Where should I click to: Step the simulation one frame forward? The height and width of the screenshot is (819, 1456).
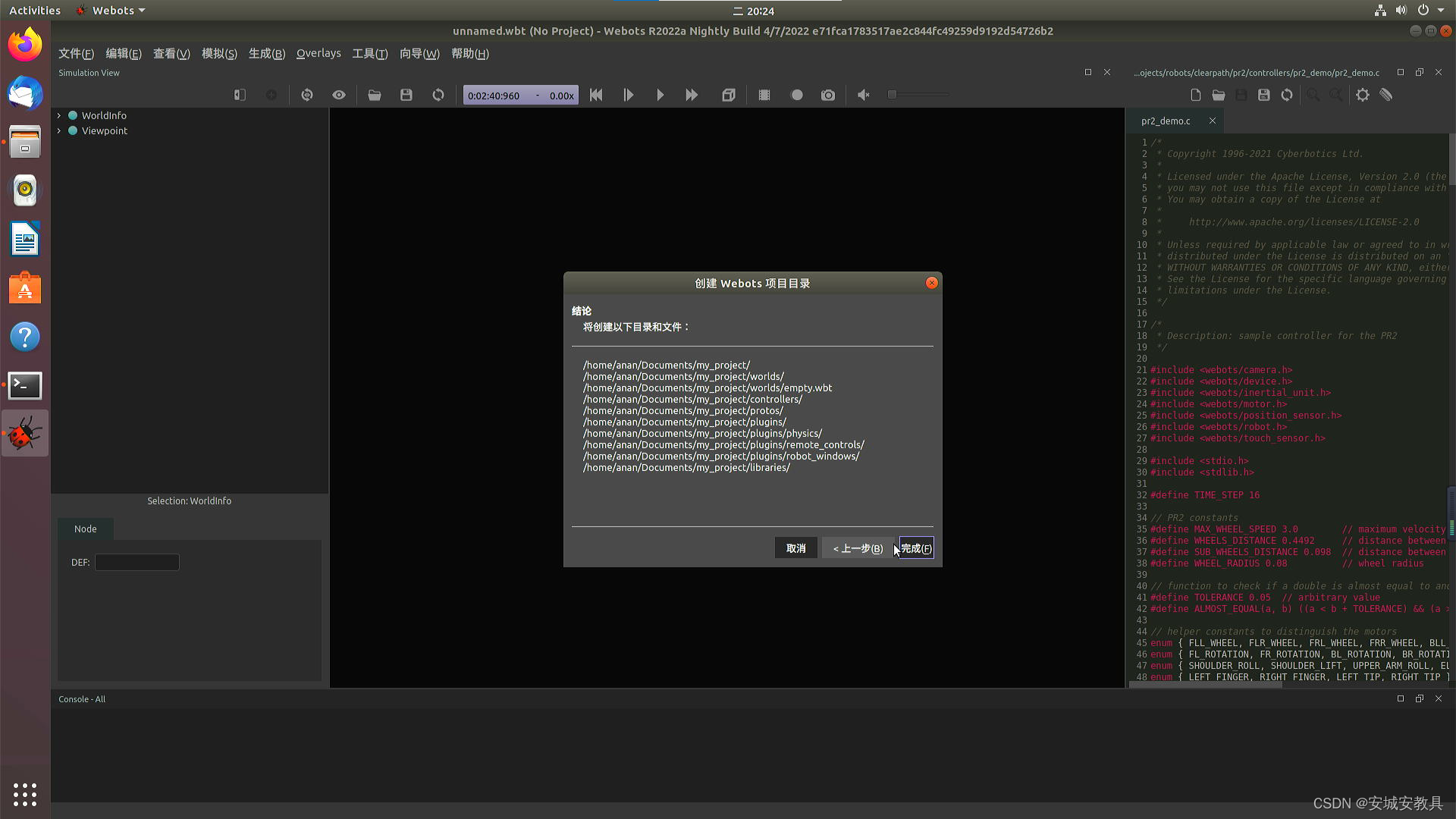tap(629, 95)
